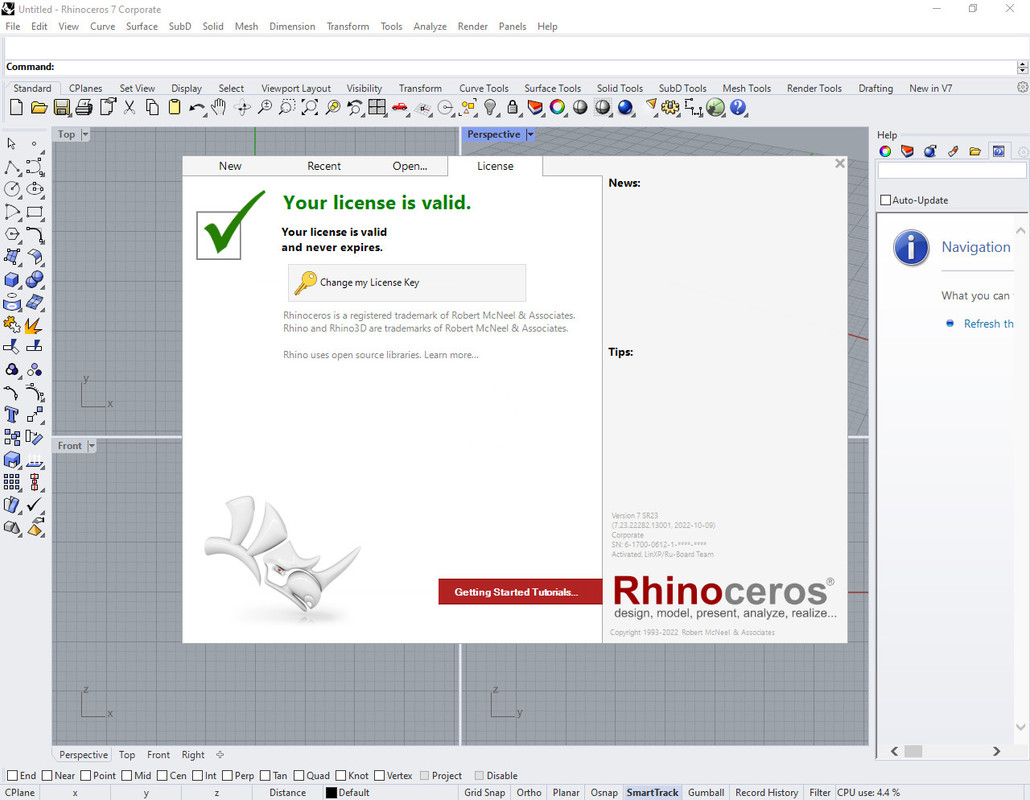
Task: Click the four-viewport layout icon
Action: [377, 107]
